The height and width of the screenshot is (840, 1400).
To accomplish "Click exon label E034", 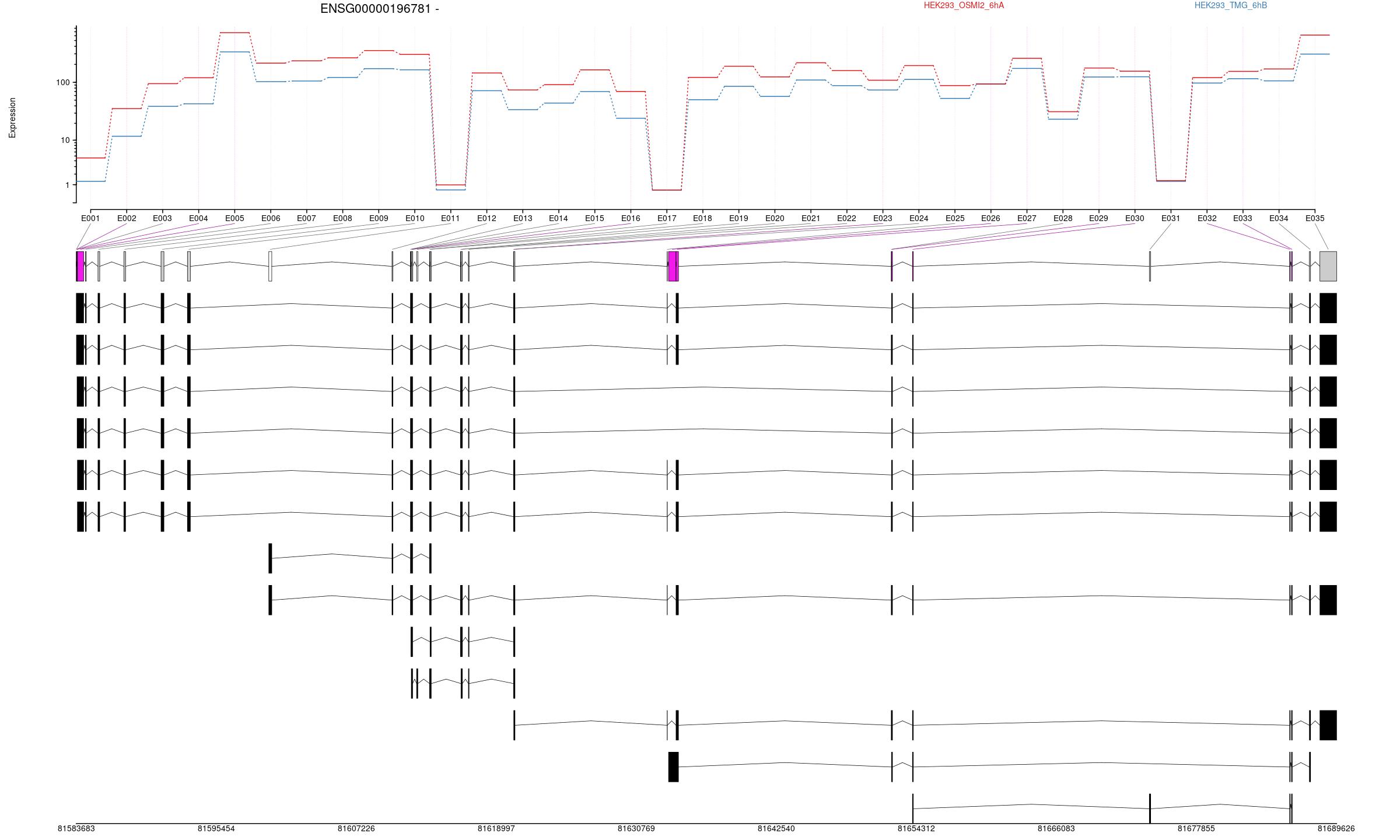I will pyautogui.click(x=1279, y=219).
